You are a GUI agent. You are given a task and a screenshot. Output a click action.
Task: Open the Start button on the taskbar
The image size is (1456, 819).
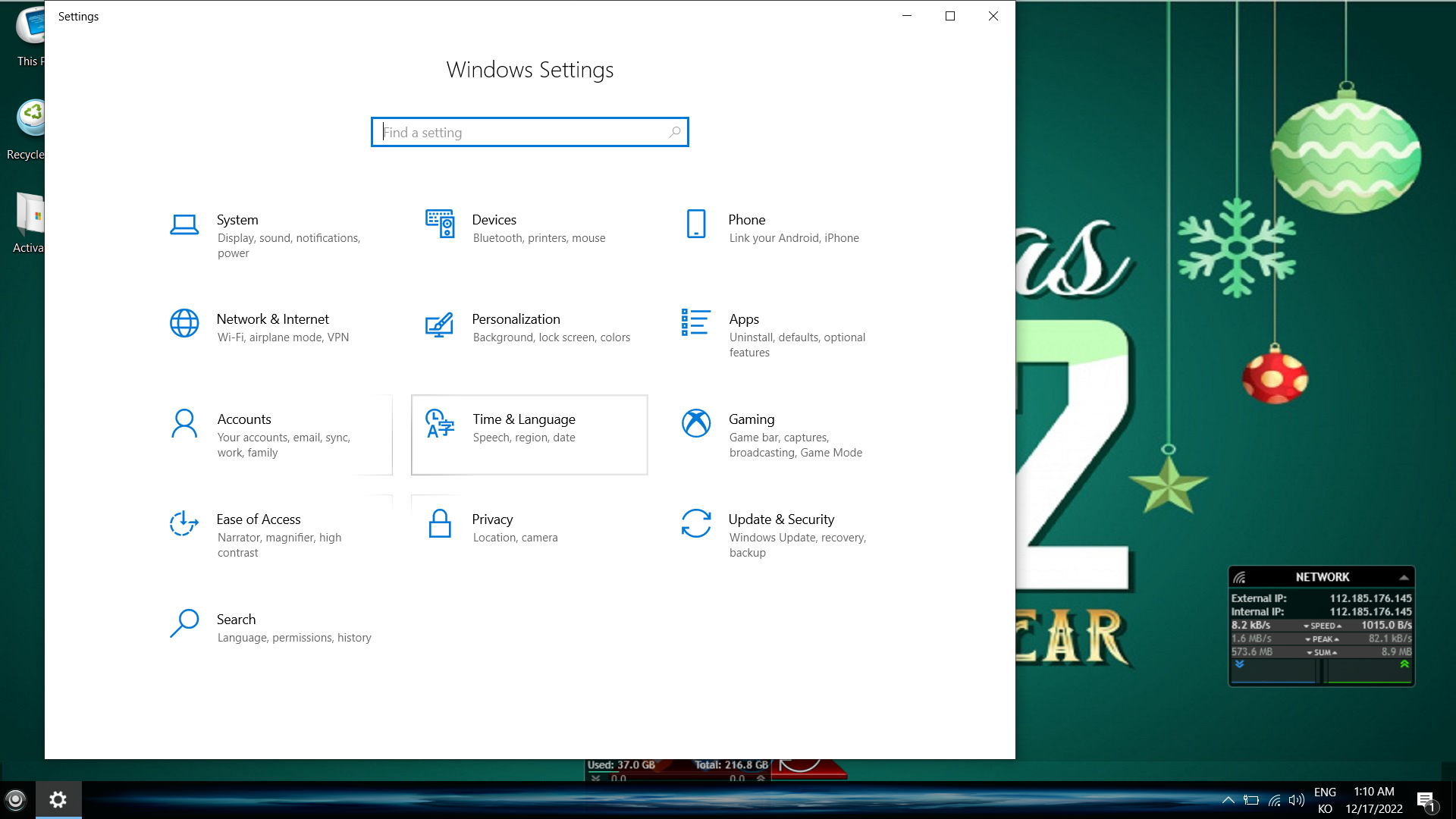point(16,799)
